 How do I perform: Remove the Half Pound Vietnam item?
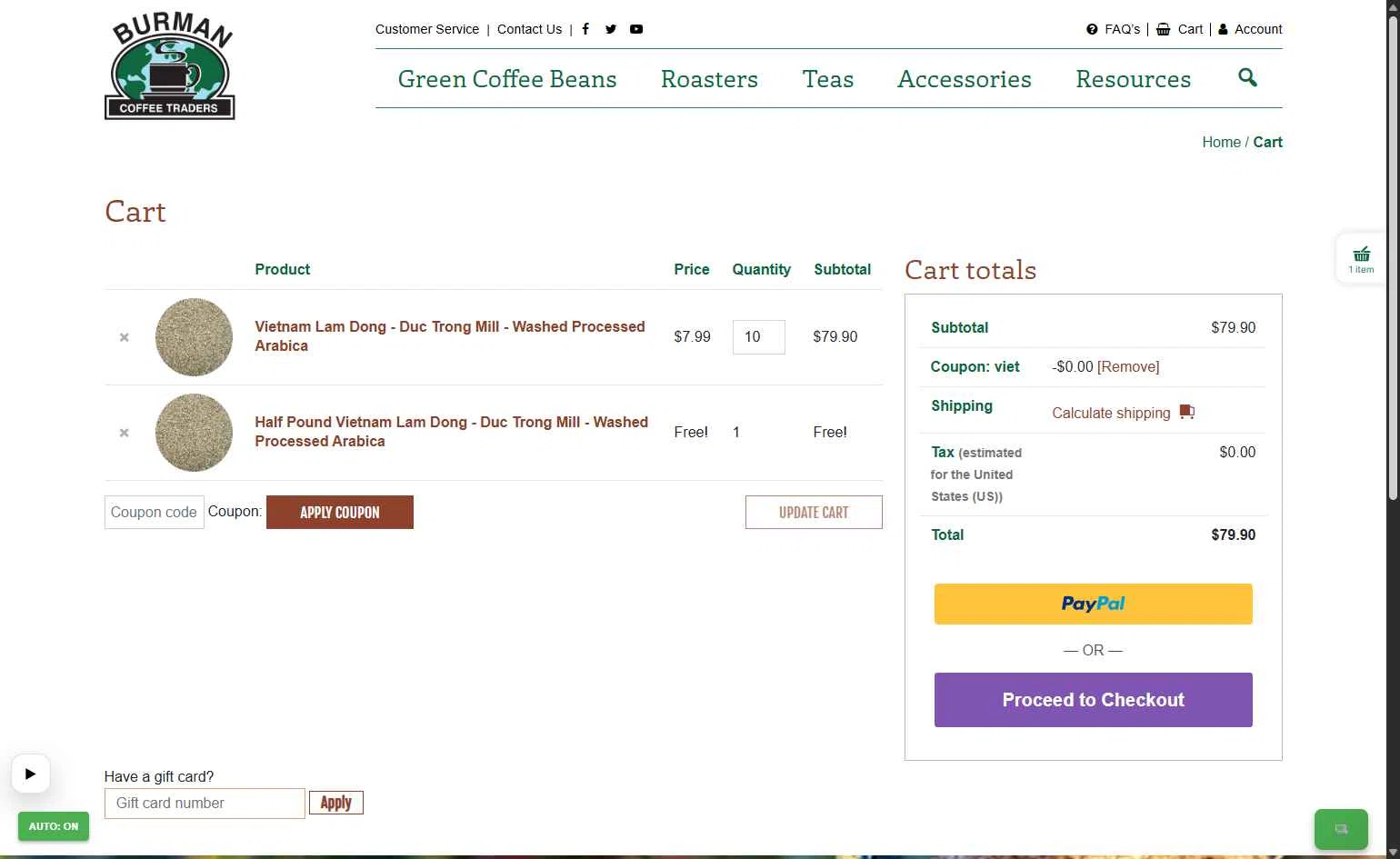(x=125, y=433)
